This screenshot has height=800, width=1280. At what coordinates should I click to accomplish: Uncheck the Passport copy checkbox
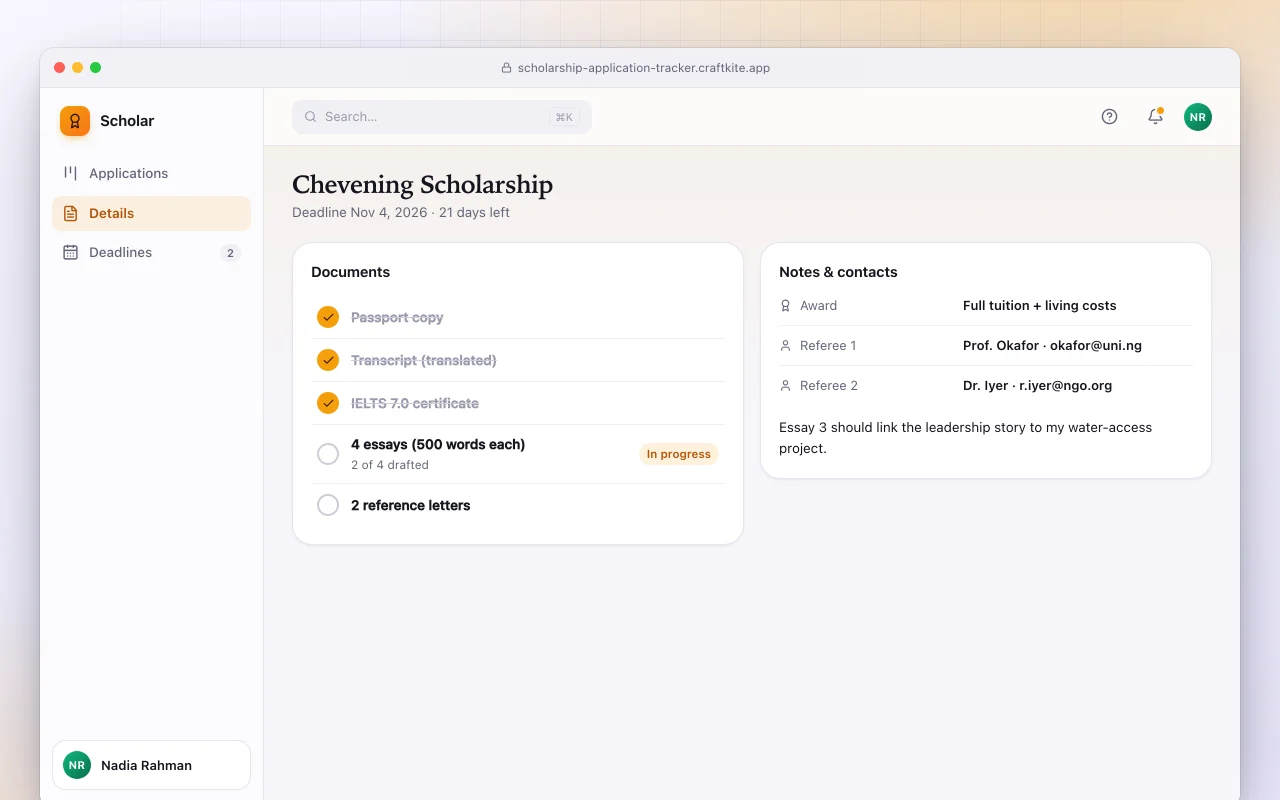[328, 317]
